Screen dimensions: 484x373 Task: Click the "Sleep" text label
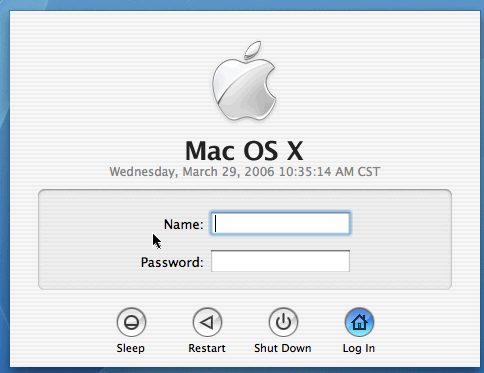131,348
